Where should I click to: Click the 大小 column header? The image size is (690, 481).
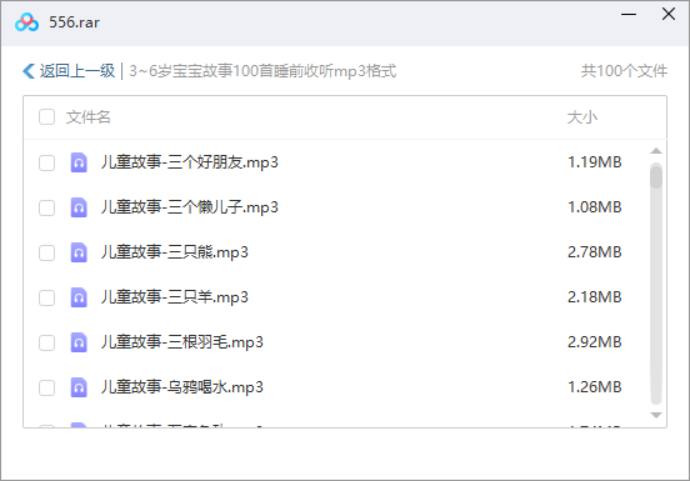[x=582, y=117]
